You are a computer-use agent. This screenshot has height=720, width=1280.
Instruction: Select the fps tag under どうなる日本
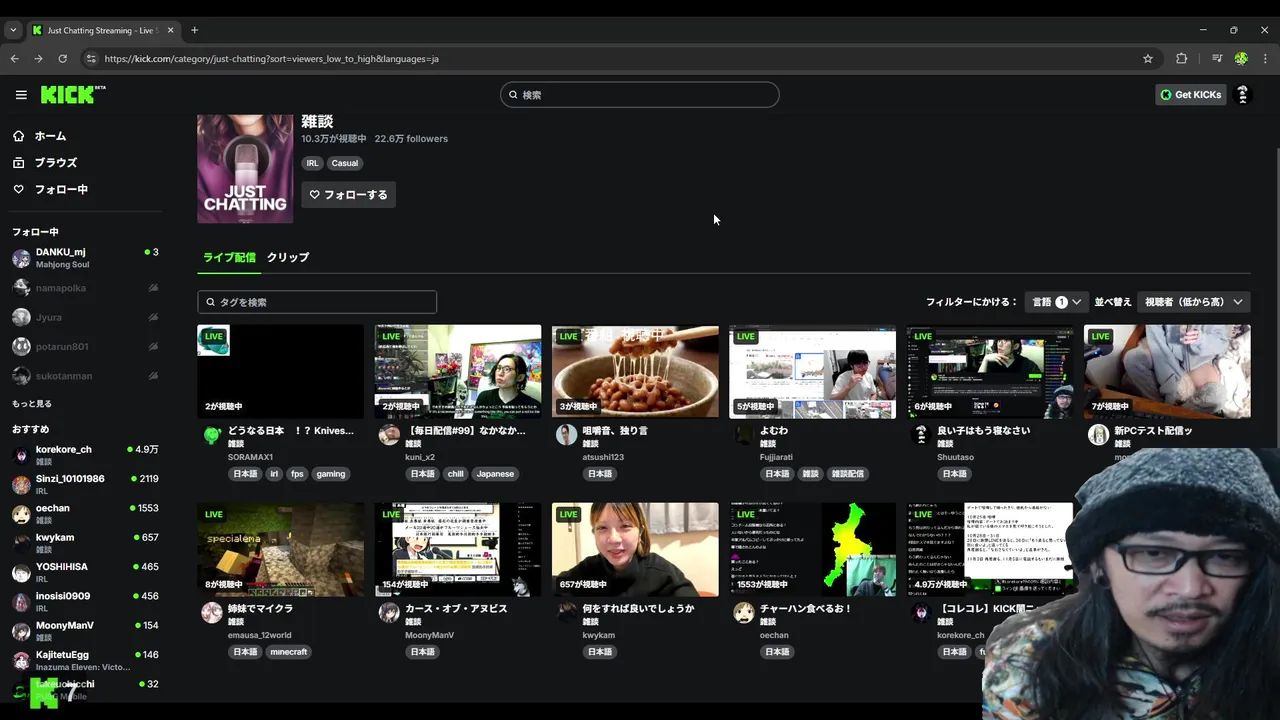297,474
